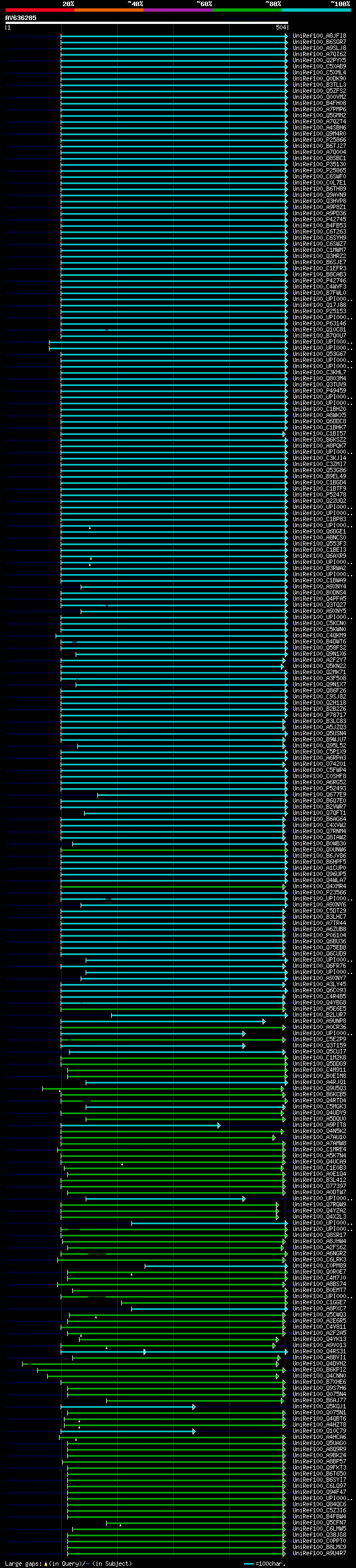This screenshot has width=356, height=1568.
Task: Click UniRef100_Q8IAW2 entry
Action: click(x=319, y=837)
